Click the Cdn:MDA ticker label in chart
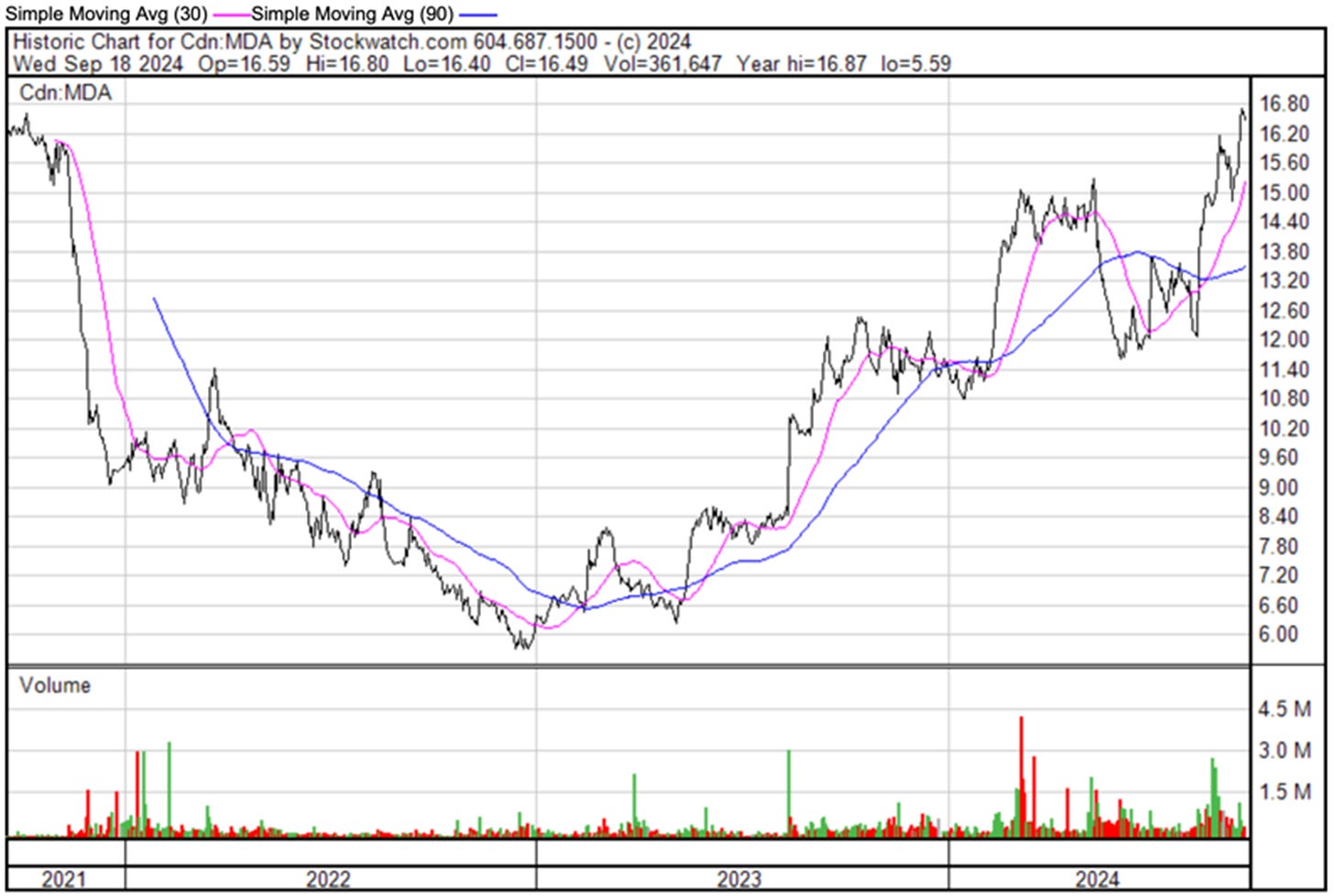This screenshot has height=896, width=1334. point(65,93)
